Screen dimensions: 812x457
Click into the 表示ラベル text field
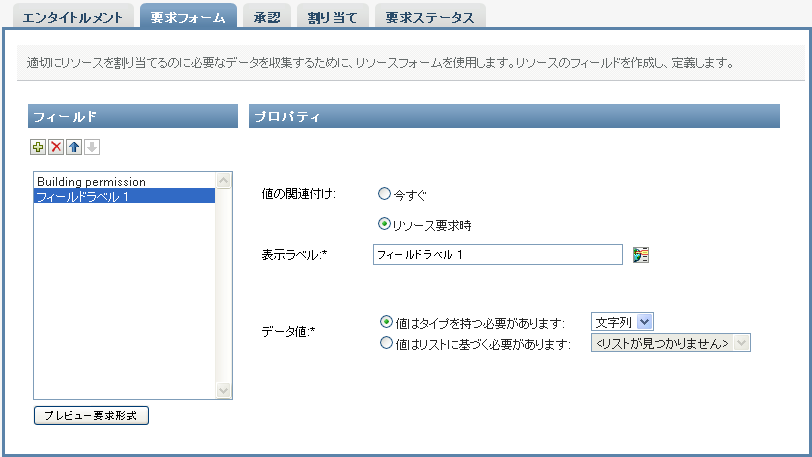(x=498, y=254)
